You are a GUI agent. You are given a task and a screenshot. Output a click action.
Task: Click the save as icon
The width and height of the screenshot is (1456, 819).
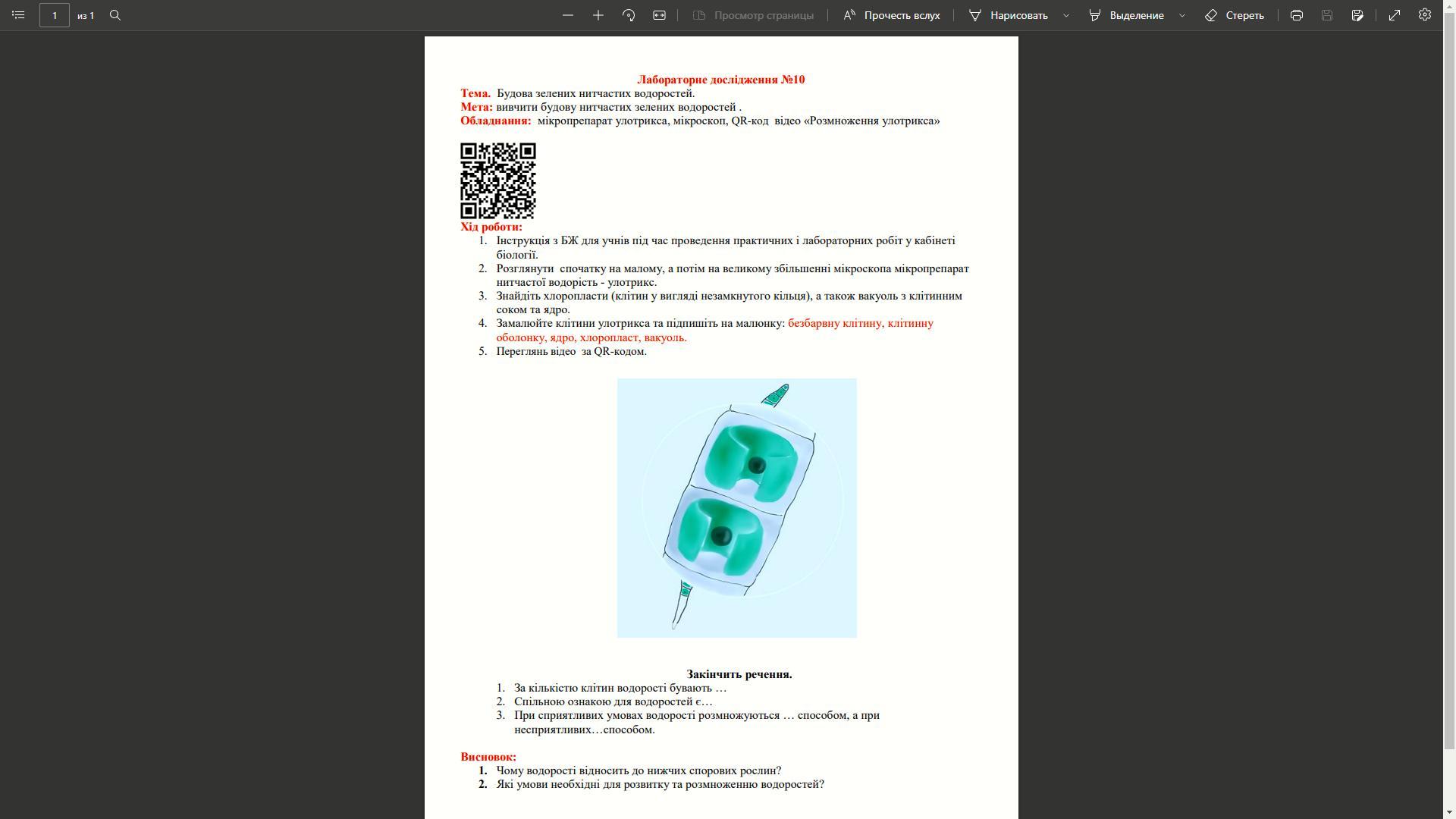(1357, 15)
